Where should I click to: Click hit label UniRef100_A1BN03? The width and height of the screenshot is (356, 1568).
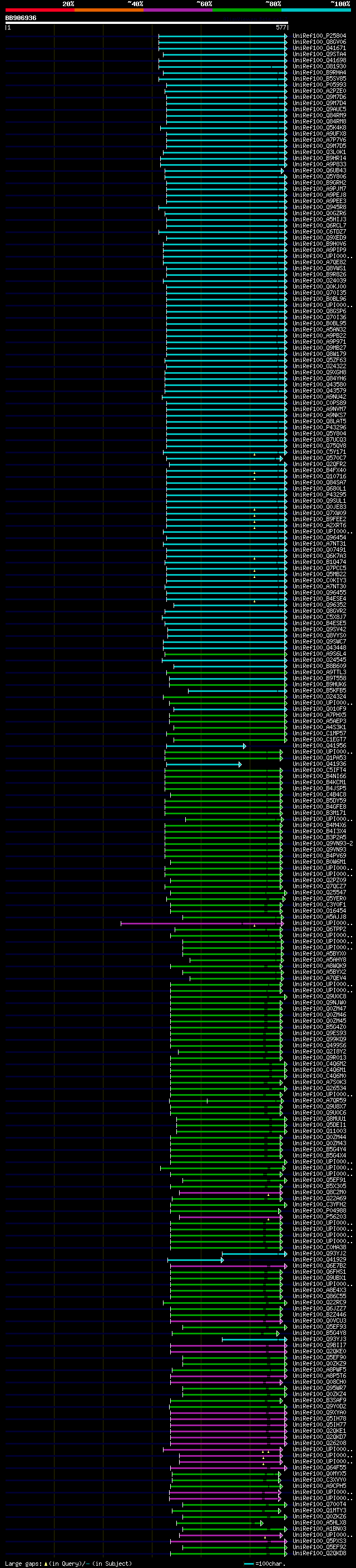(319, 1529)
